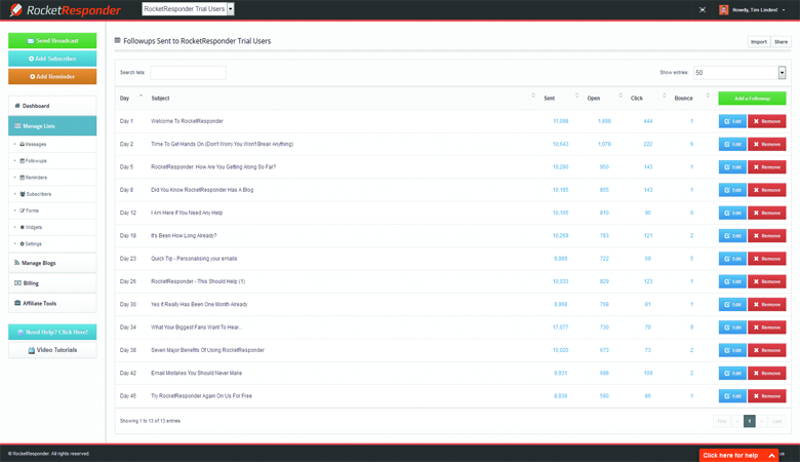Collapse the Manage Lists sidebar section
The image size is (800, 462).
point(52,126)
